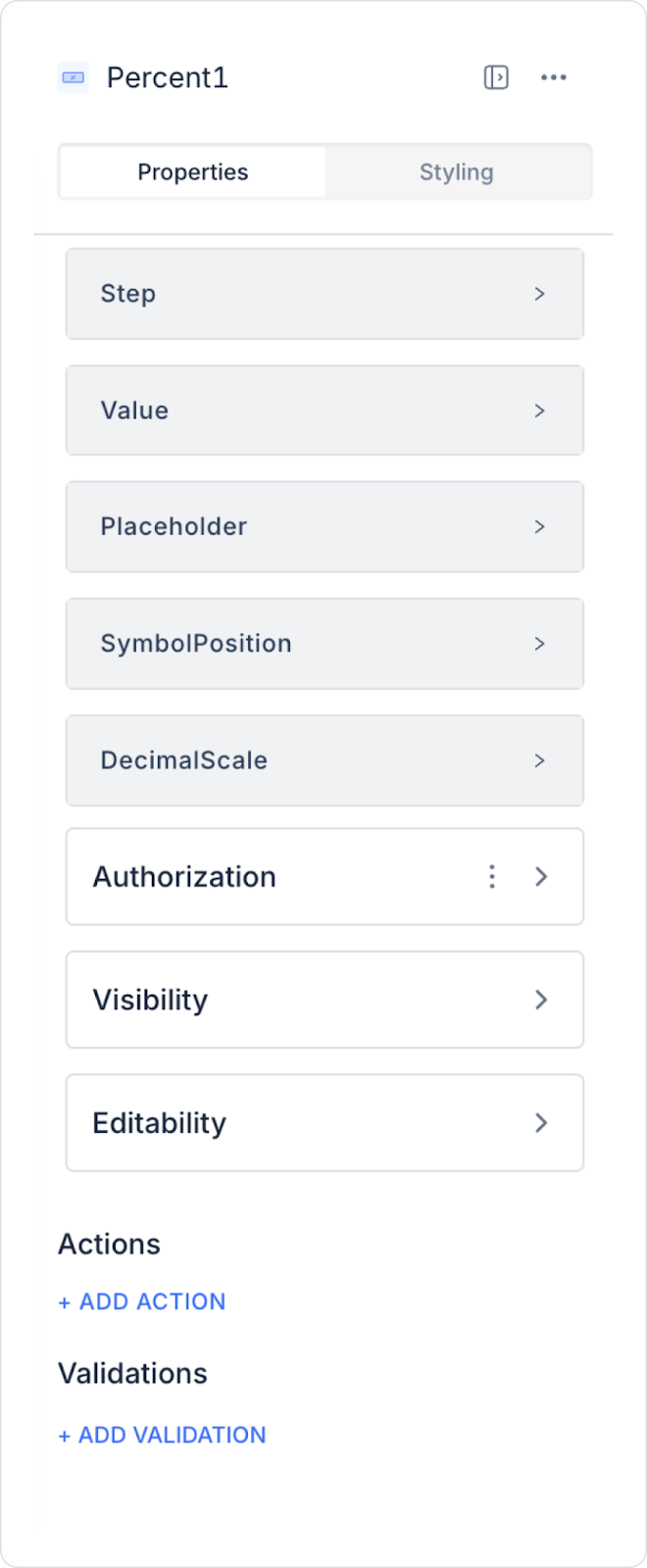This screenshot has width=647, height=1568.
Task: Open the three-dot more options menu
Action: (x=554, y=77)
